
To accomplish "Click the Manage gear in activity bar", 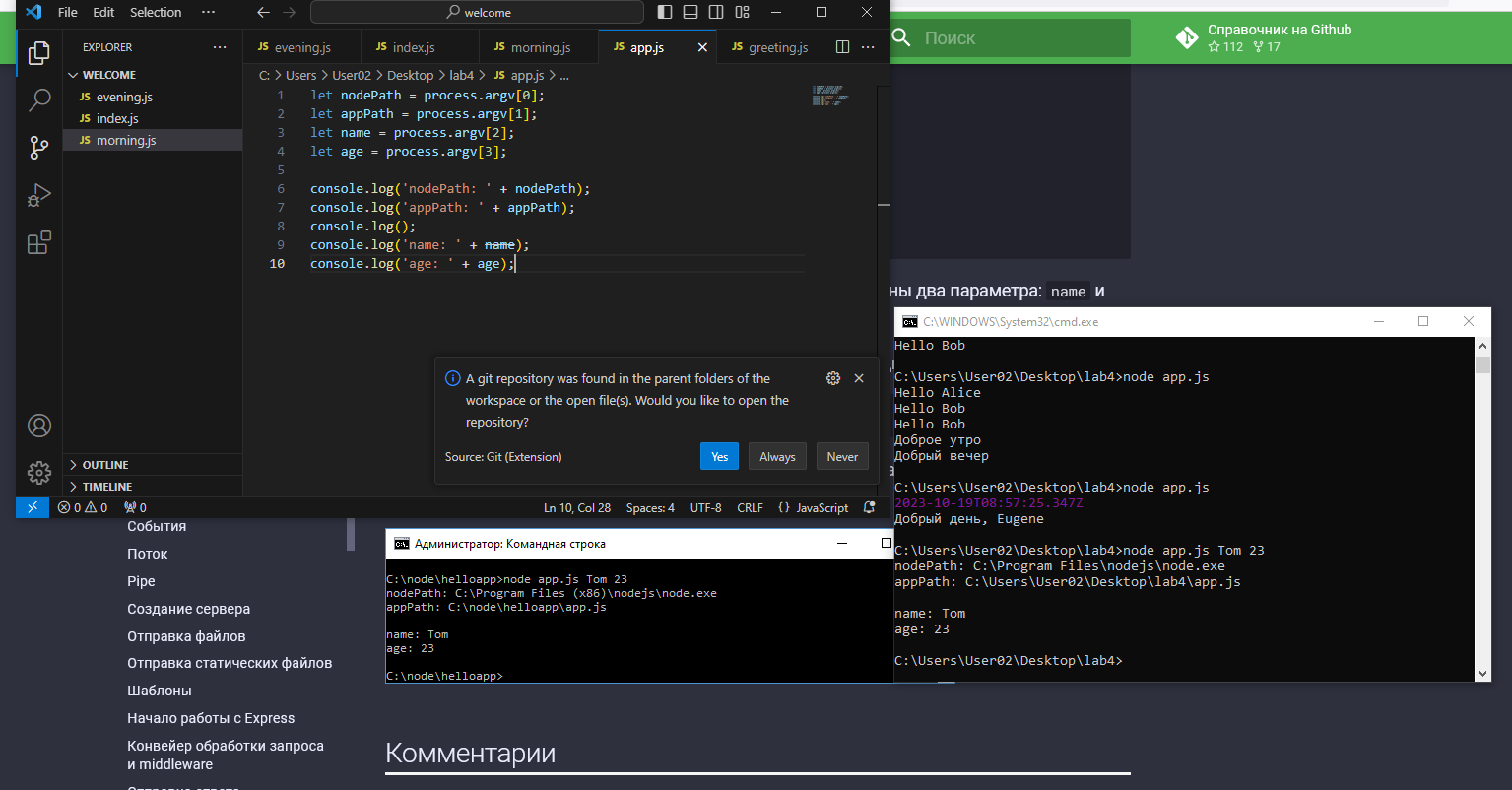I will [x=39, y=473].
